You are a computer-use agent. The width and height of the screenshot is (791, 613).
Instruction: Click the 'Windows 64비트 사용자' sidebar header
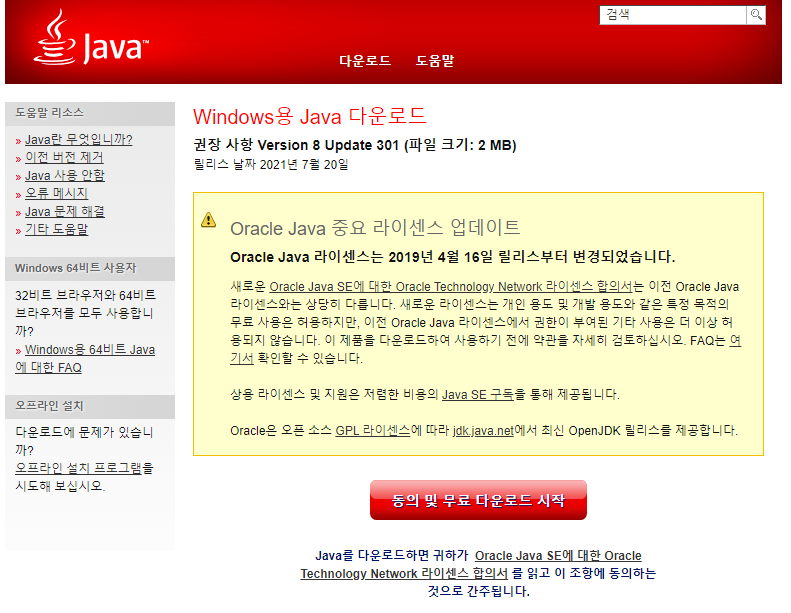pyautogui.click(x=90, y=268)
